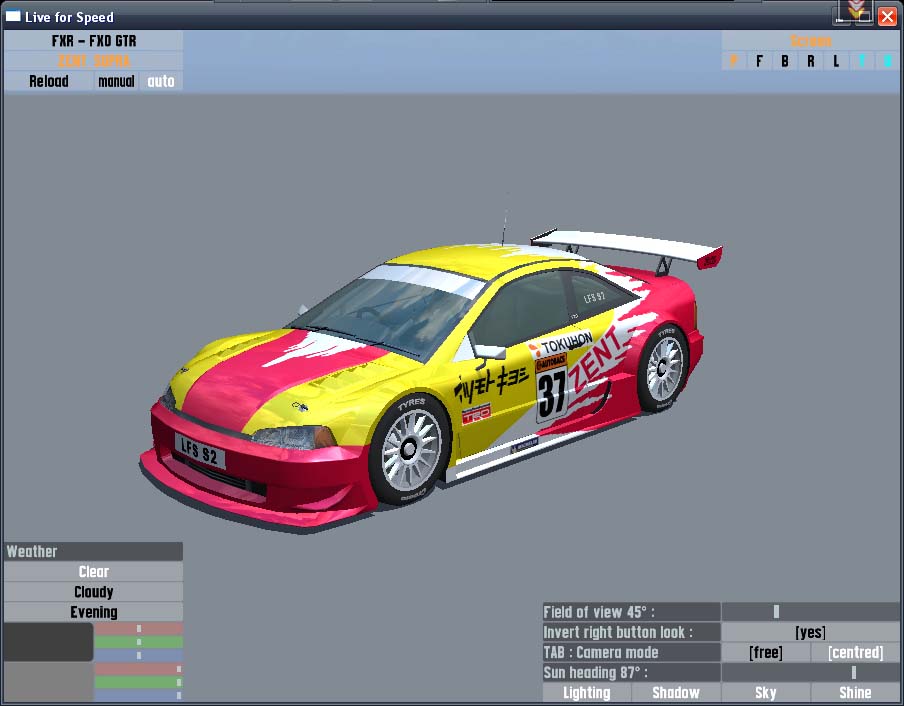Click the Invert right button look label
This screenshot has height=706, width=904.
(631, 632)
